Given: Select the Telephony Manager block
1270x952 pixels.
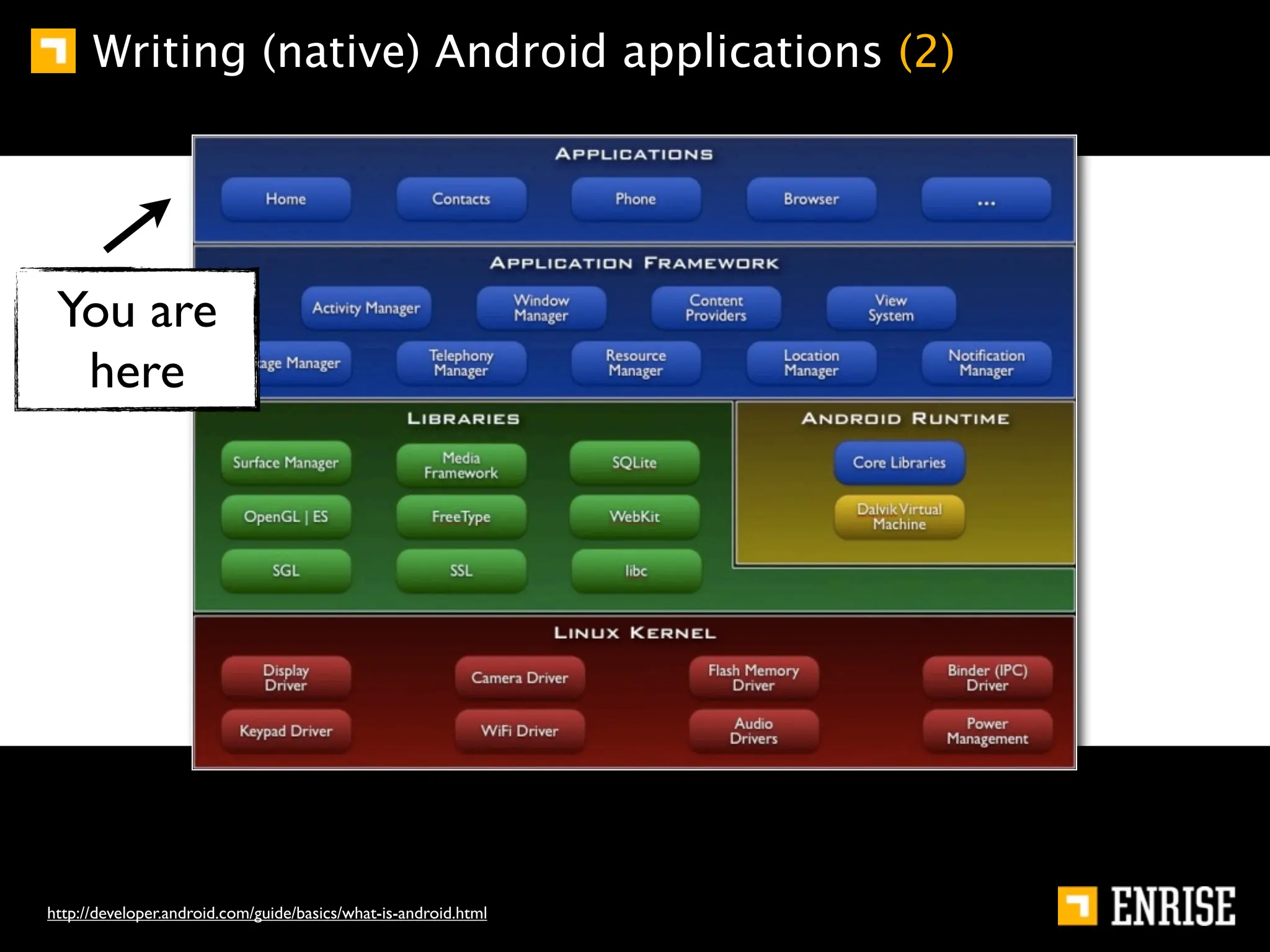Looking at the screenshot, I should [x=461, y=363].
